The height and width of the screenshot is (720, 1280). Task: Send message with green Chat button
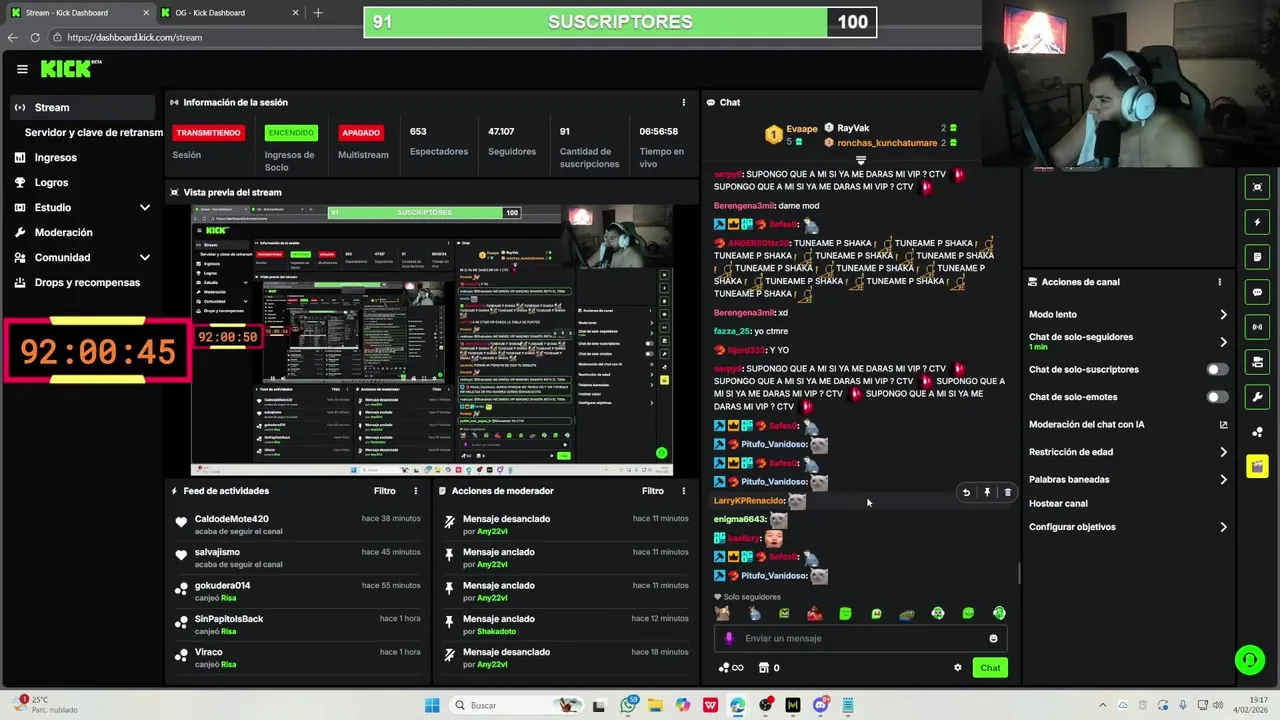pos(990,668)
